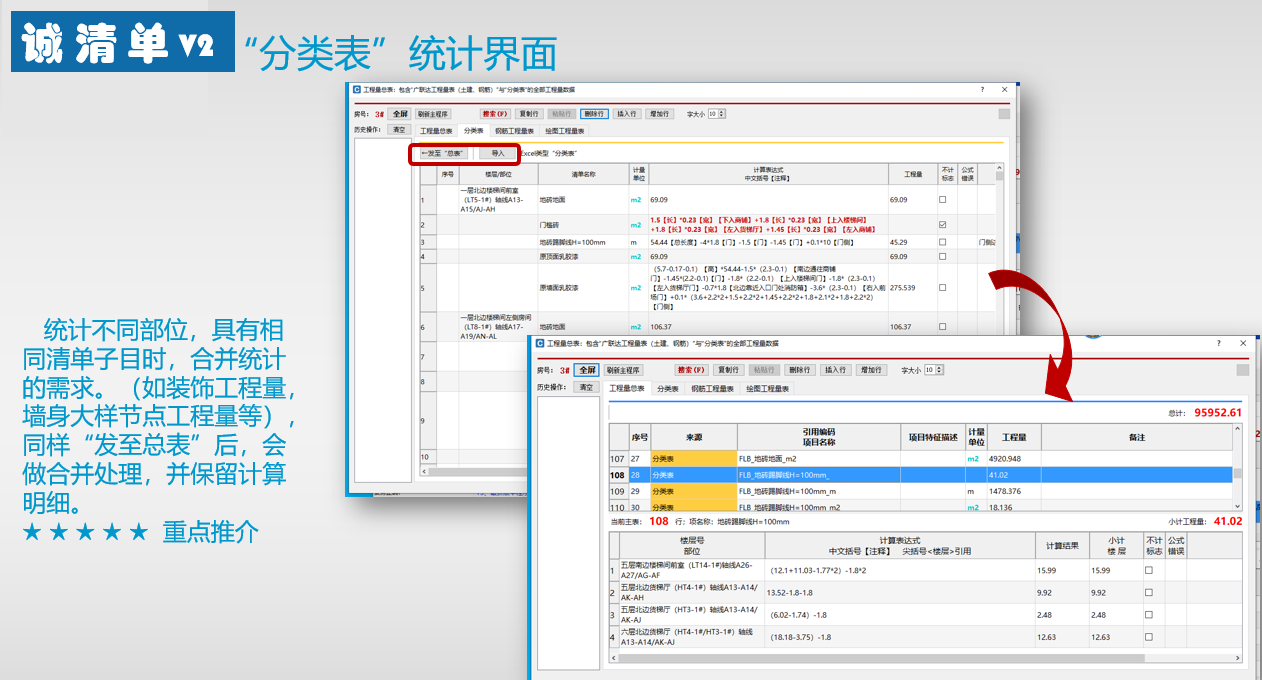Click the 发至"总表" button
The image size is (1262, 680).
(442, 154)
